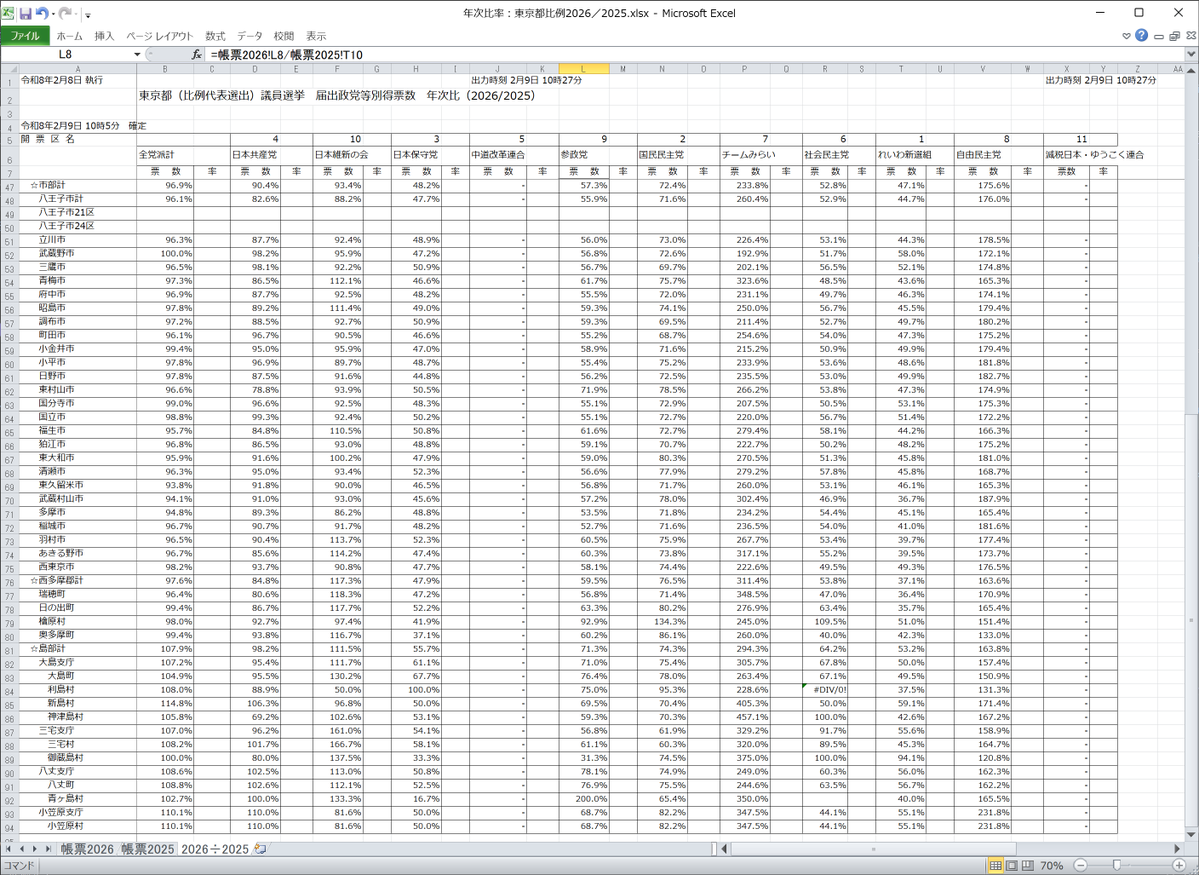Switch to the 帳票2025 sheet tab
The image size is (1199, 875).
coord(148,849)
